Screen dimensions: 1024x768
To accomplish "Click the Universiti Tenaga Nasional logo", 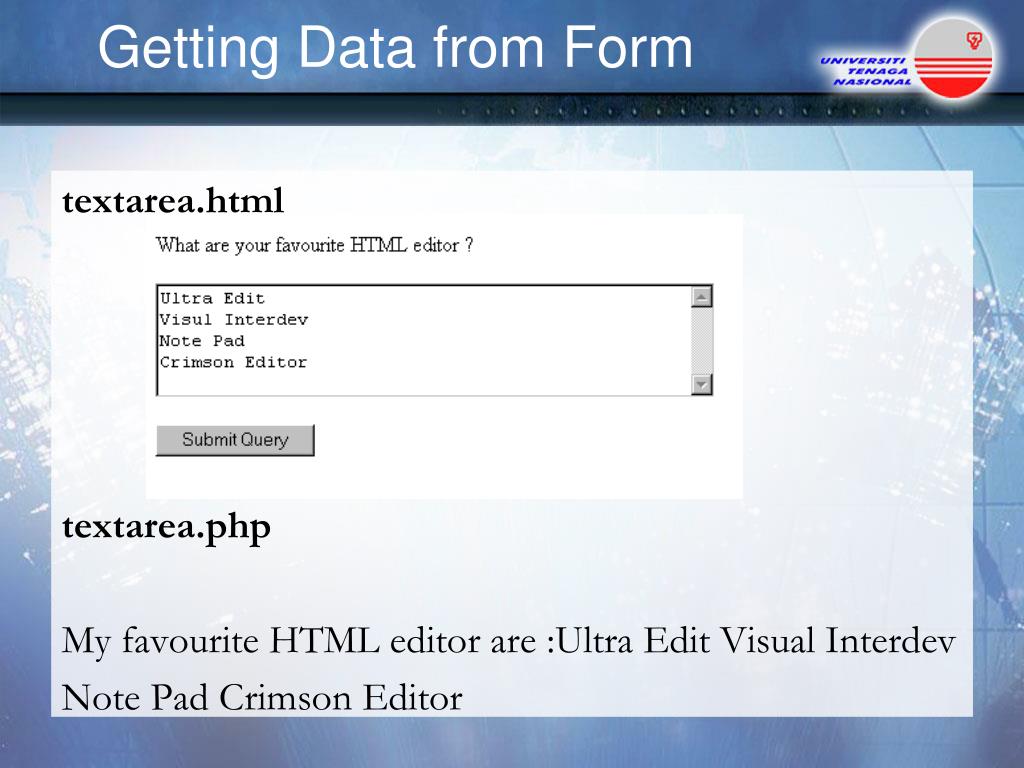I will pyautogui.click(x=909, y=59).
